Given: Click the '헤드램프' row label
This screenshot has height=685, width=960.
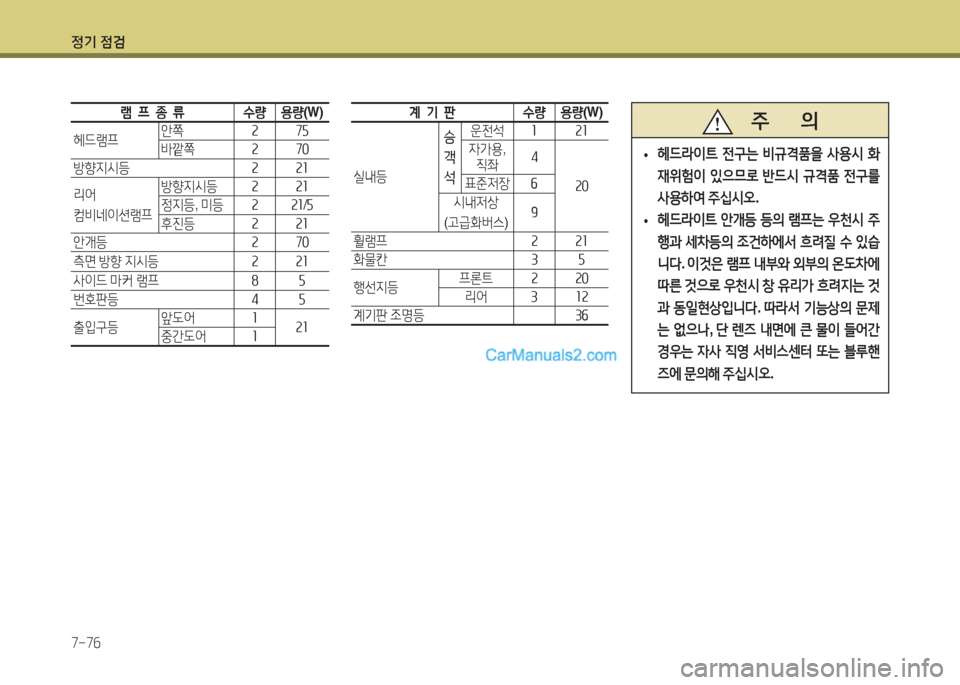Looking at the screenshot, I should pos(96,140).
